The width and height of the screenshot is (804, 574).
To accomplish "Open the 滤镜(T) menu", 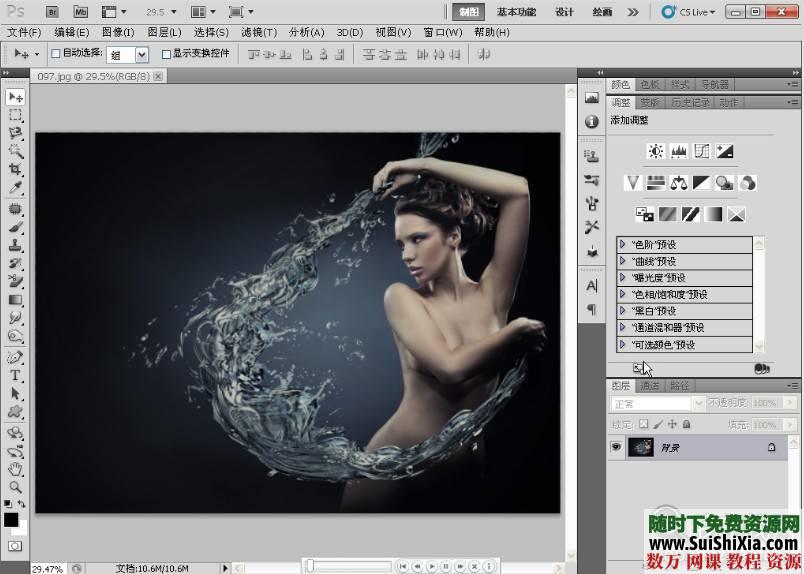I will [x=258, y=32].
